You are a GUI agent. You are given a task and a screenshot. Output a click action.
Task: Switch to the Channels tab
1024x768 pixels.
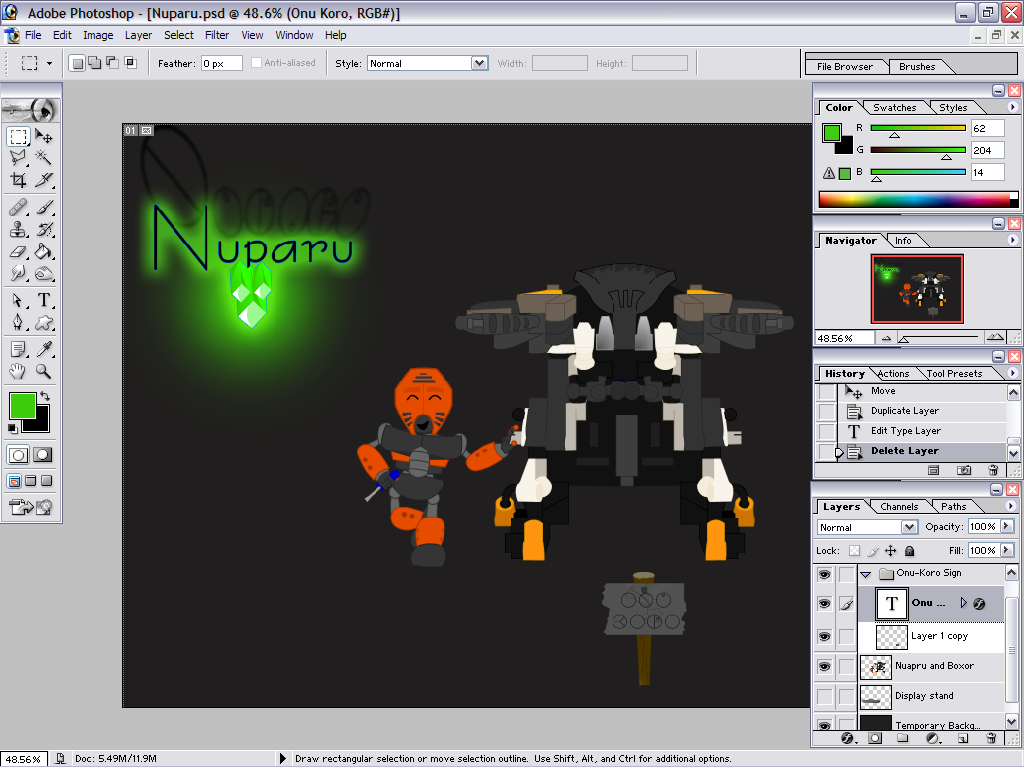[900, 506]
